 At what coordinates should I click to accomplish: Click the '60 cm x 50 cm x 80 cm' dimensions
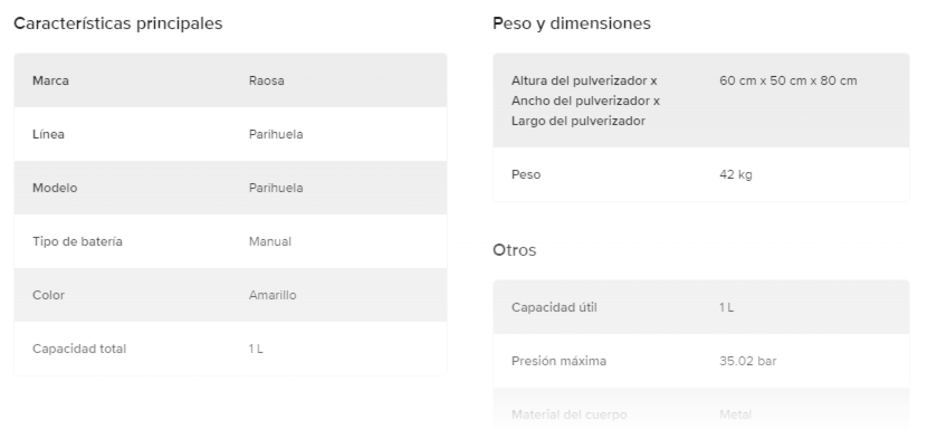coord(788,80)
